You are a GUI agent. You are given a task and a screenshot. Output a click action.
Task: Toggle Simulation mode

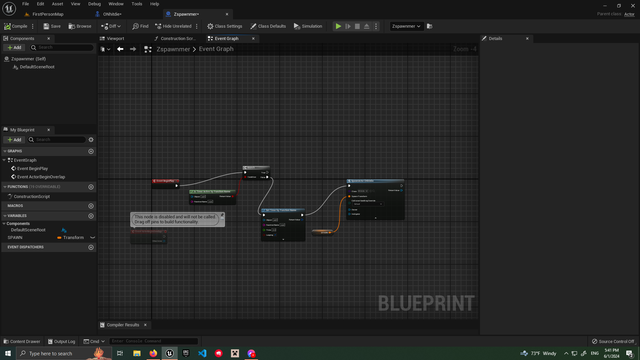click(308, 26)
